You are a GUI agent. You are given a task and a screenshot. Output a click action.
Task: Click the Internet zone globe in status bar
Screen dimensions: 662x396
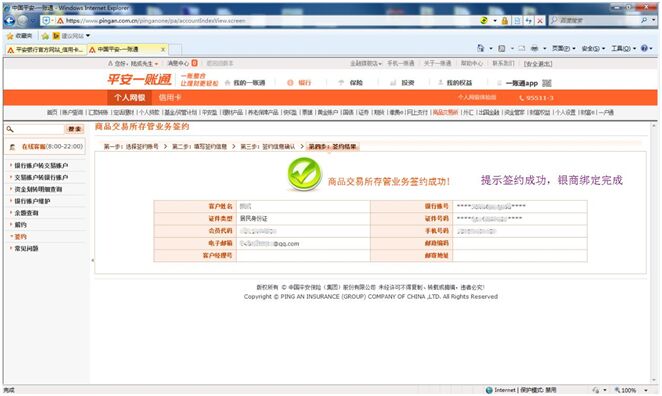click(489, 390)
